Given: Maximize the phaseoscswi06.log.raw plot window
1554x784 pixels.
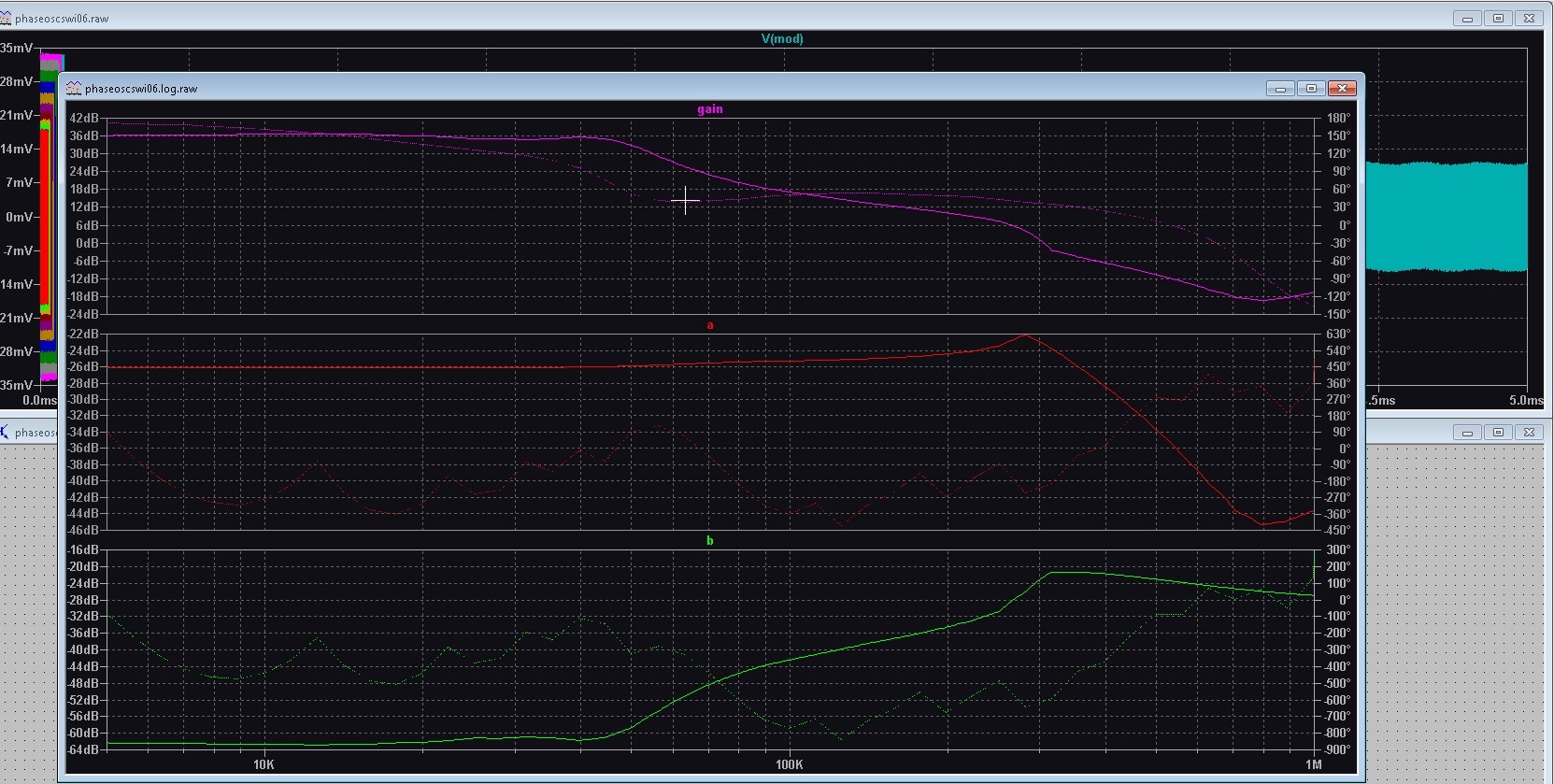Looking at the screenshot, I should click(x=1311, y=89).
